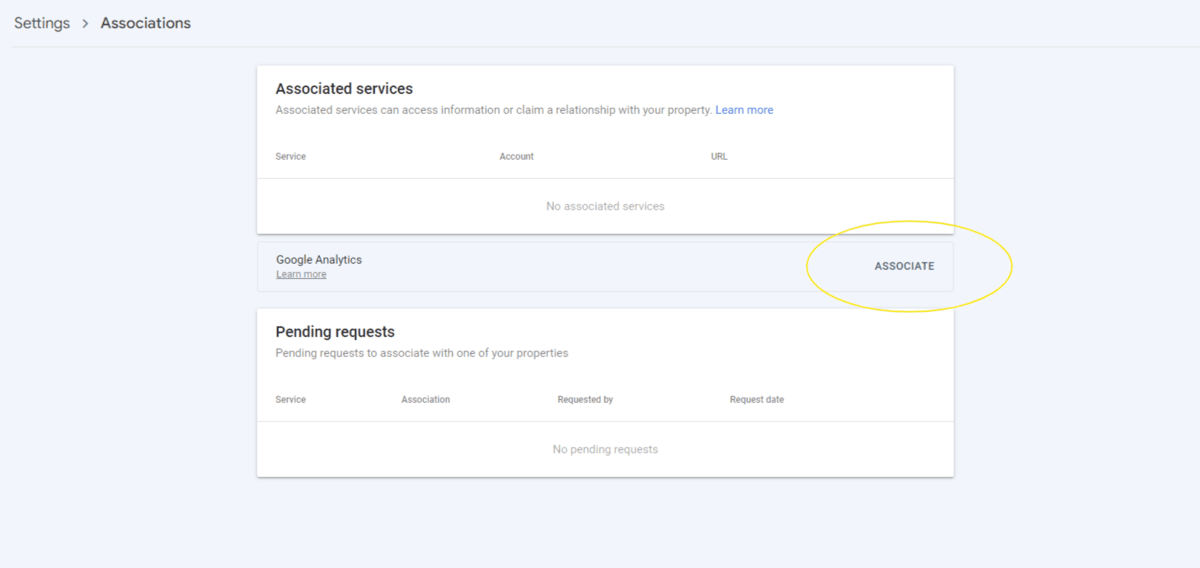Image resolution: width=1200 pixels, height=568 pixels.
Task: Click the No associated services message
Action: pos(605,206)
